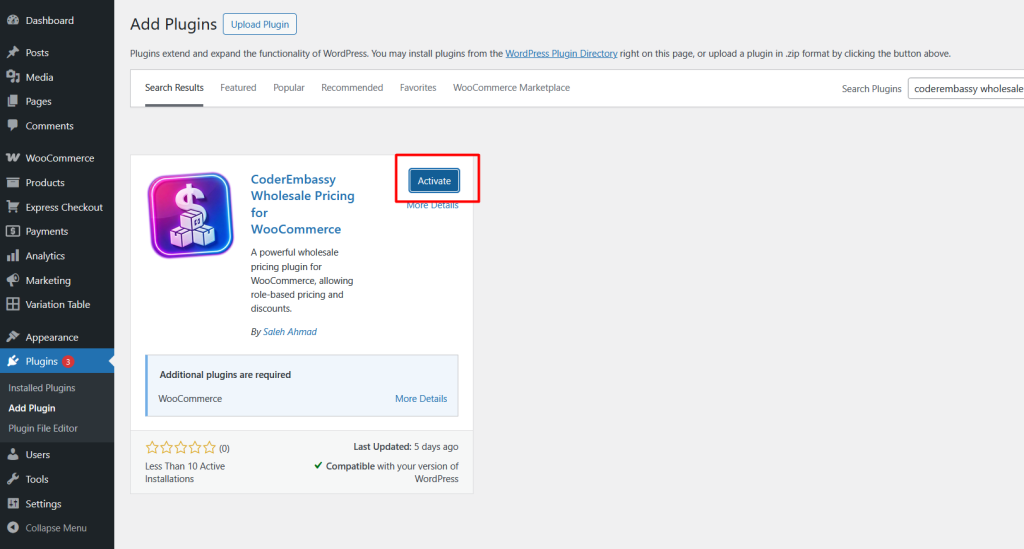1024x549 pixels.
Task: Open the WooCommerce menu icon
Action: coord(12,158)
